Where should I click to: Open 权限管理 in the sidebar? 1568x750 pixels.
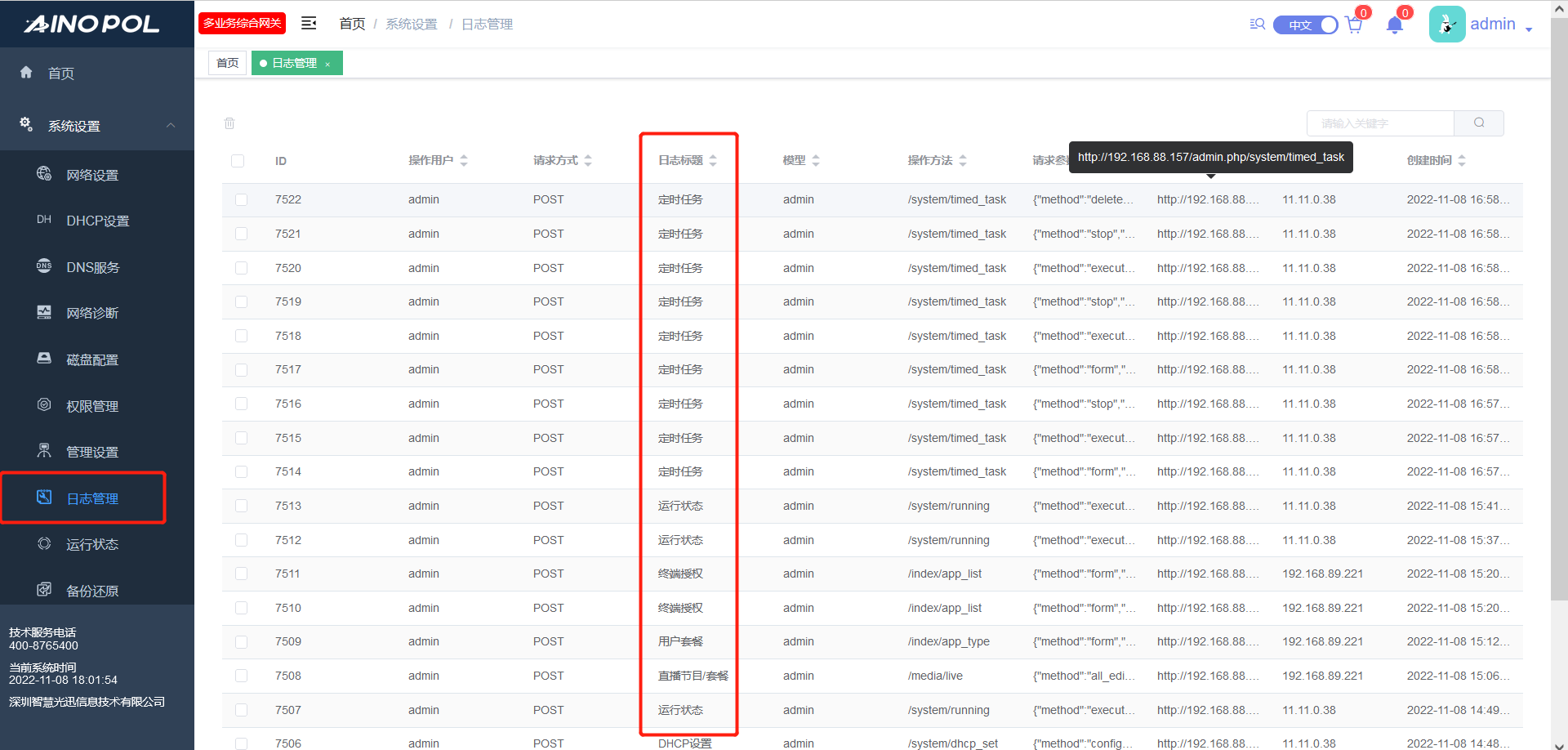point(92,407)
